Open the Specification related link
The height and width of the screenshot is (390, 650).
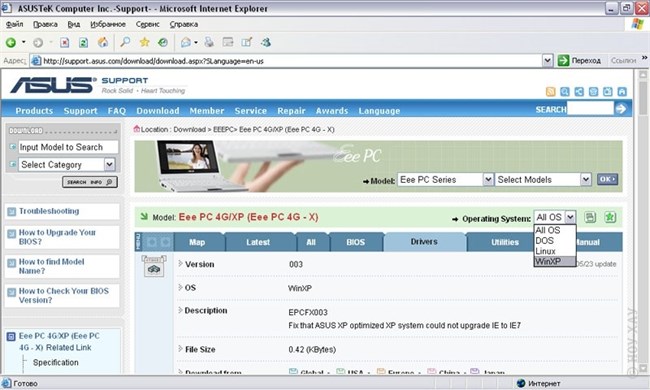56,362
